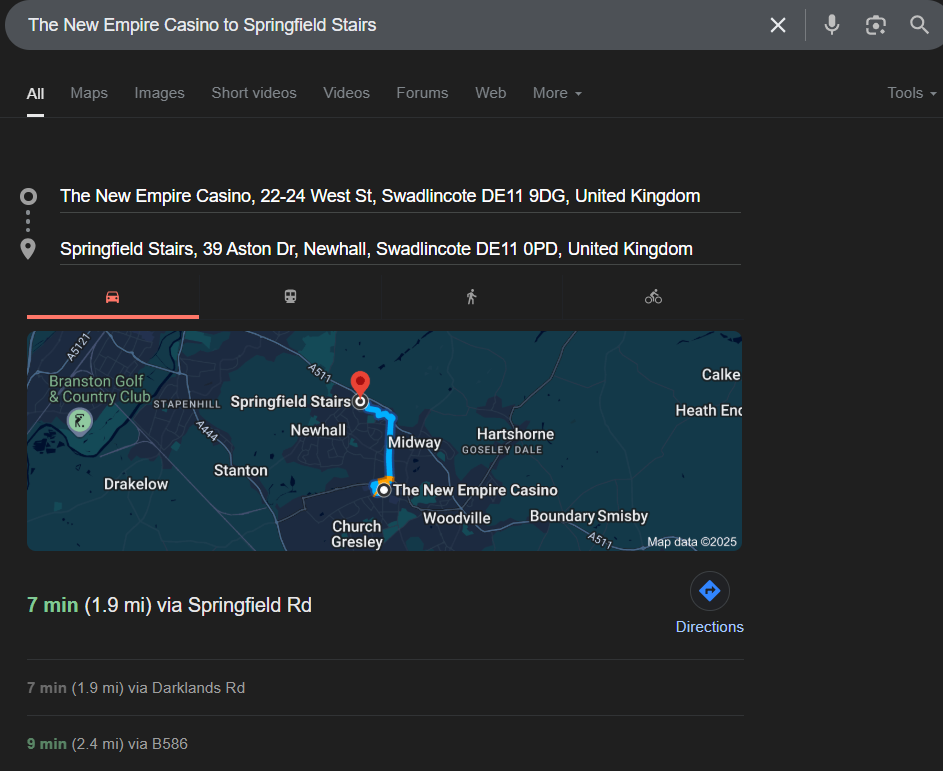Click the Newhall label on map

point(318,431)
